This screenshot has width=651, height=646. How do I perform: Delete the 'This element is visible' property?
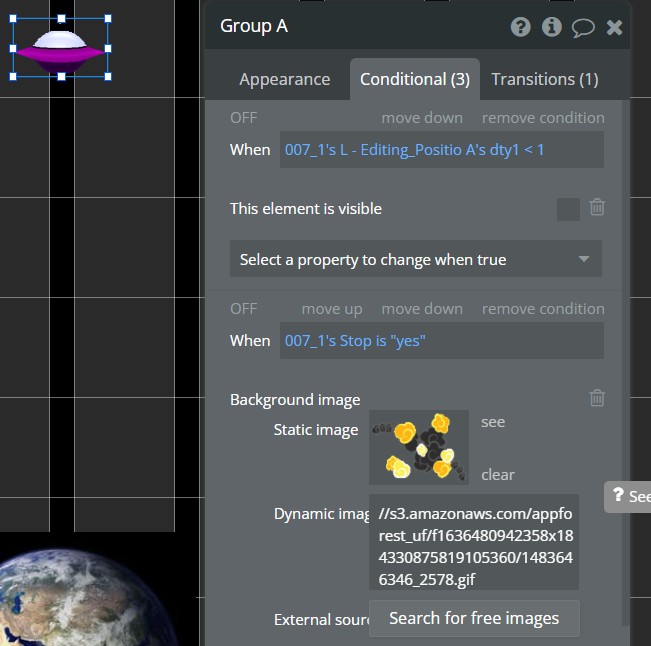[597, 207]
